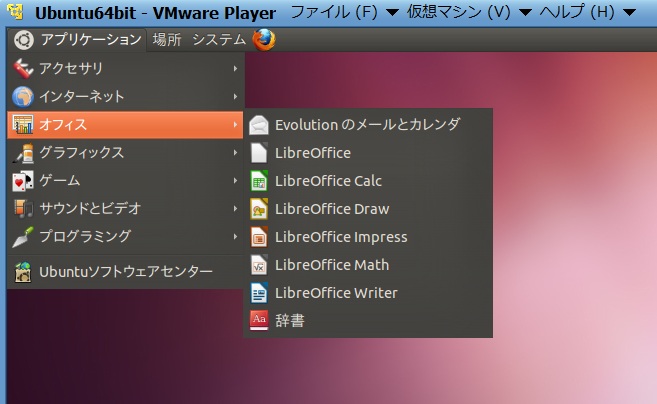This screenshot has width=657, height=404.
Task: Click the ゲーム playing cards icon
Action: coord(23,181)
